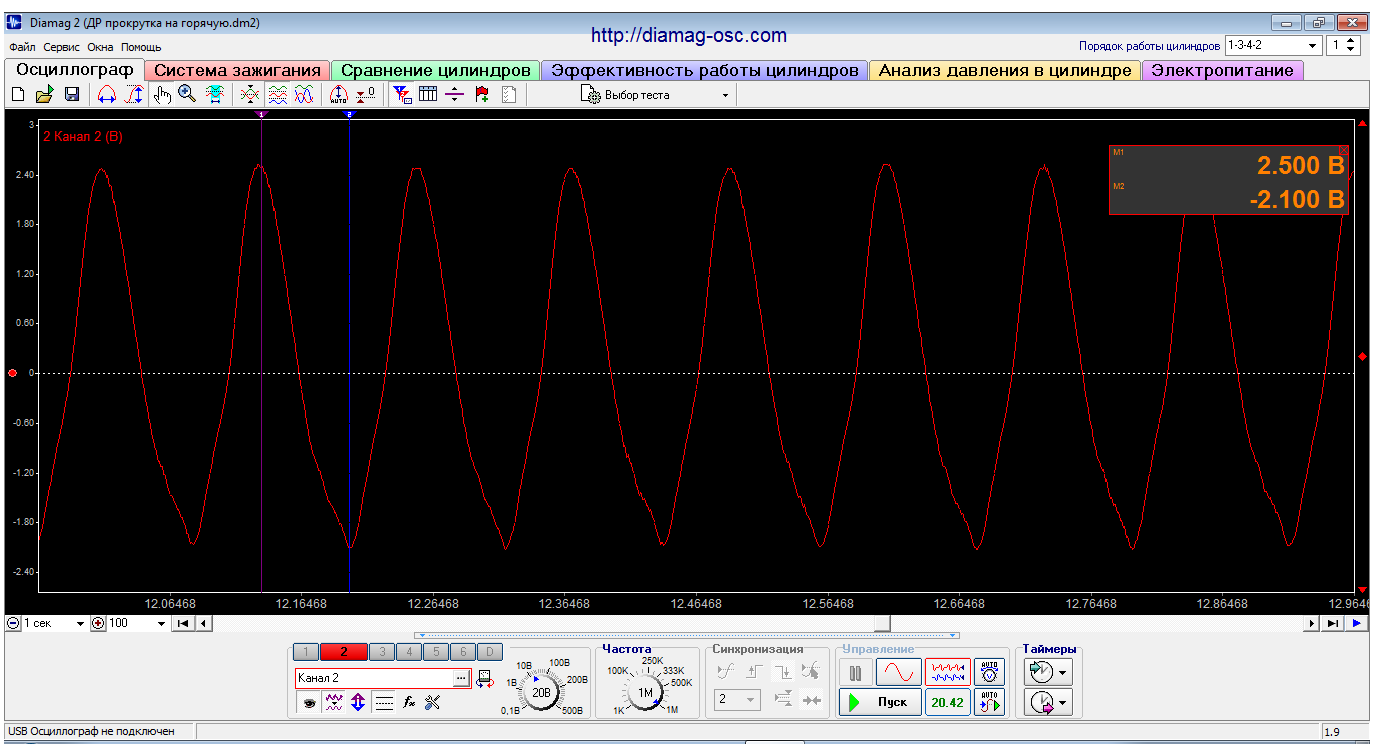Open the Окна menu
1382x744 pixels.
pos(100,47)
